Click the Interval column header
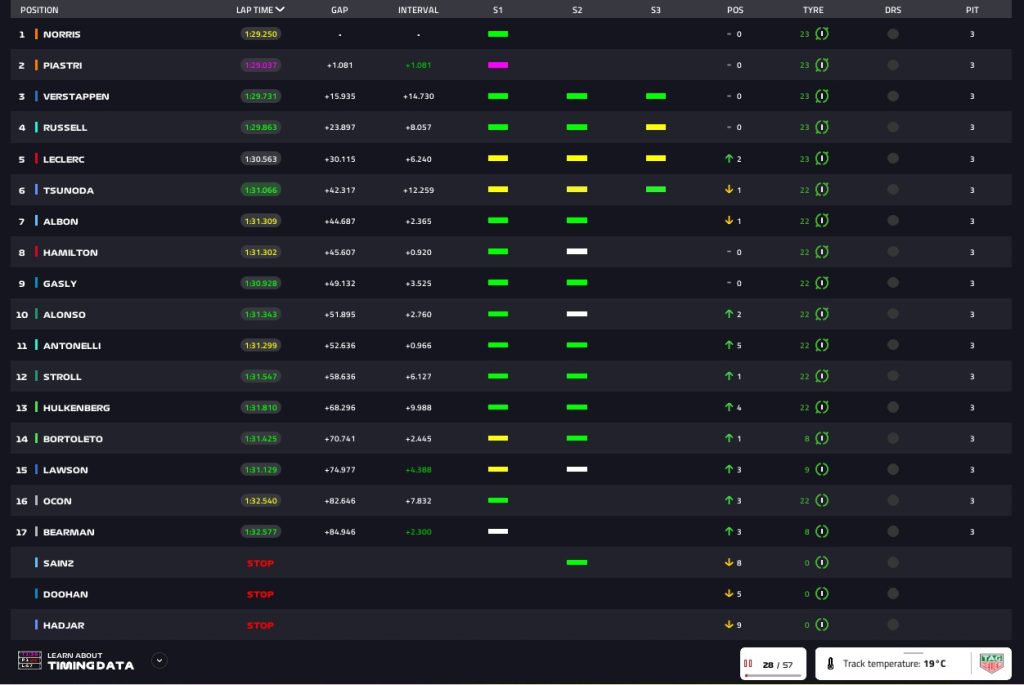Image resolution: width=1024 pixels, height=685 pixels. tap(417, 10)
